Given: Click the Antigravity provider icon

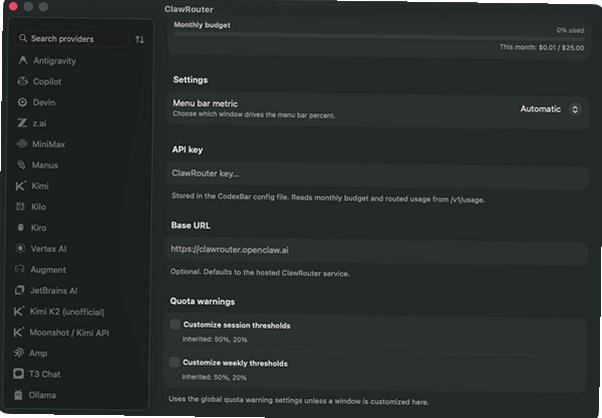Looking at the screenshot, I should (23, 60).
